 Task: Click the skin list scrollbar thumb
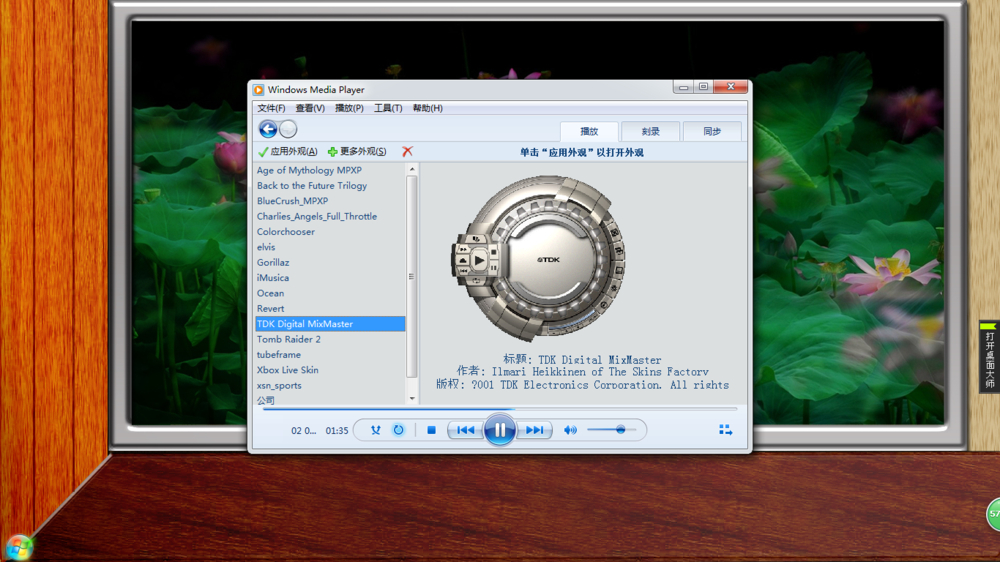point(412,276)
